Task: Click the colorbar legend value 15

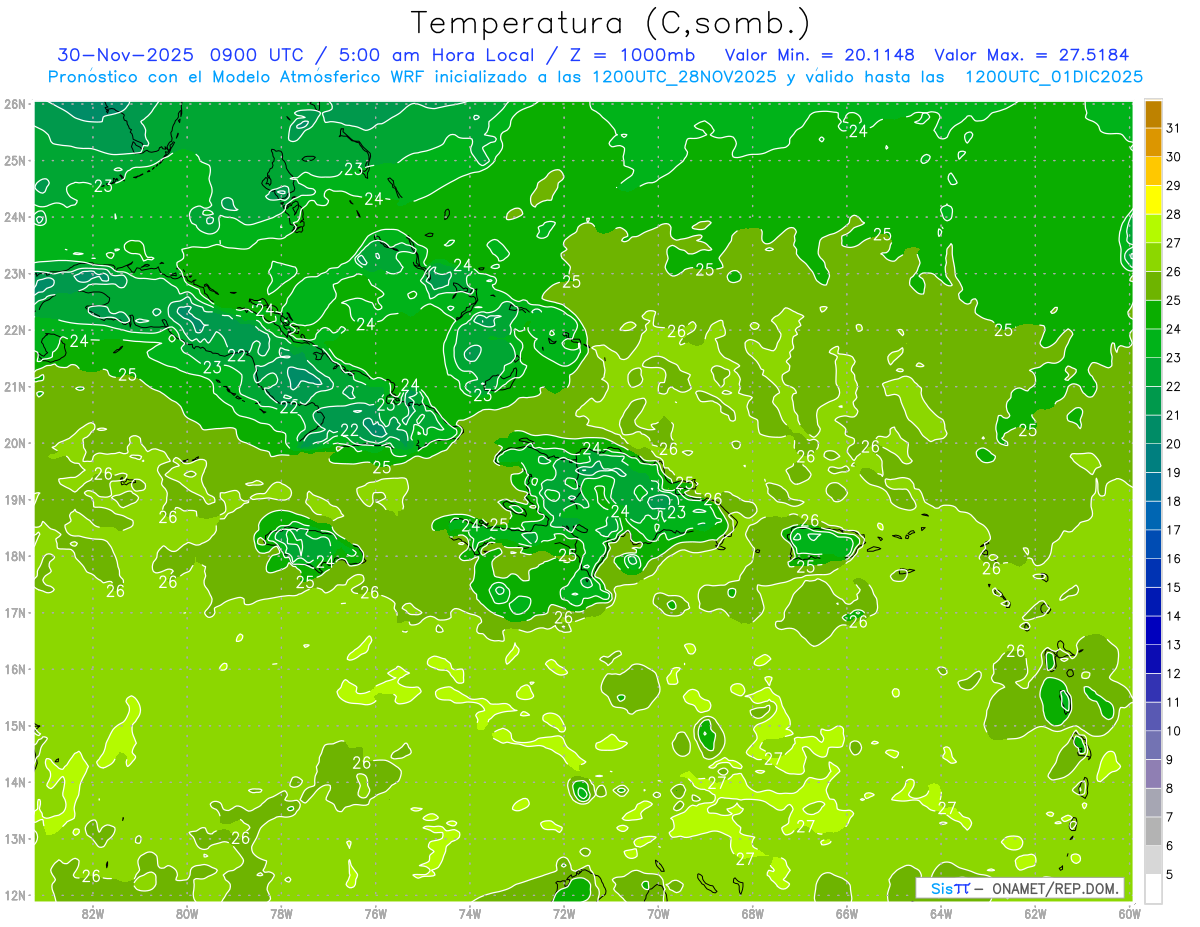Action: [x=1174, y=588]
